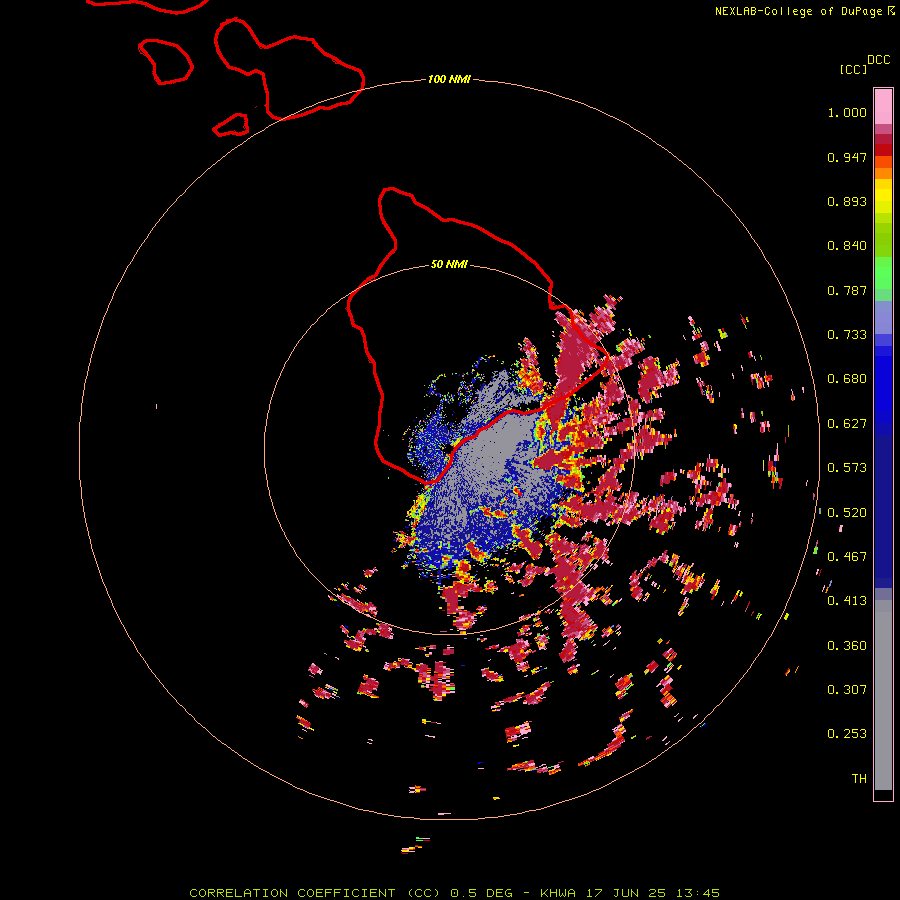
Task: Click the 0.893 value on the color scale
Action: (847, 201)
